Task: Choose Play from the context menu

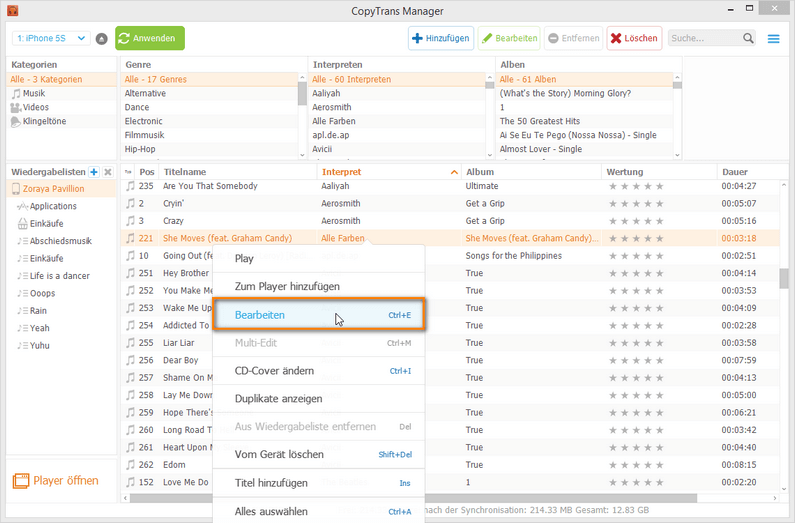Action: click(x=318, y=258)
